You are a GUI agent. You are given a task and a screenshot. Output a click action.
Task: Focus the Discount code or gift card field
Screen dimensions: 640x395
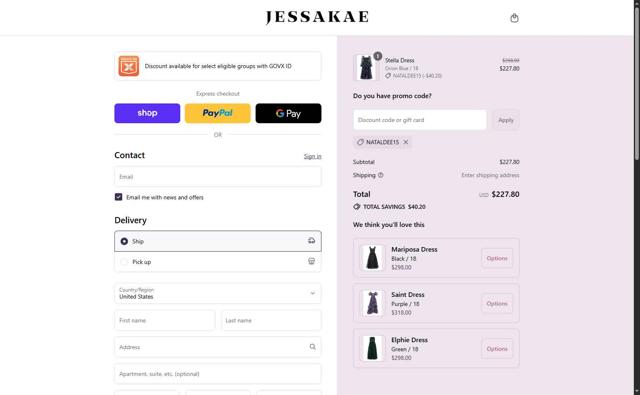(x=420, y=120)
